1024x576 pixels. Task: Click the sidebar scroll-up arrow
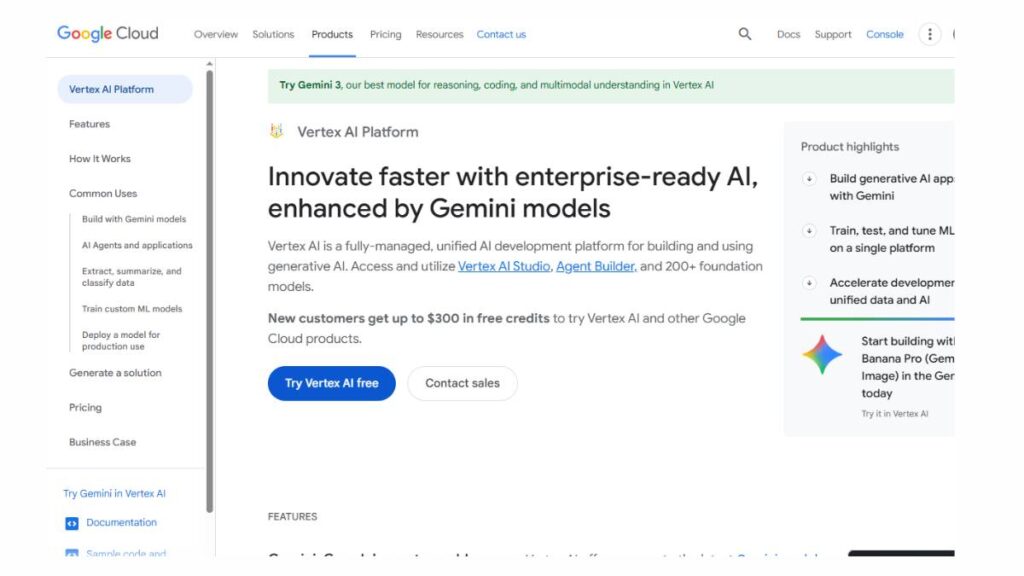tap(210, 64)
